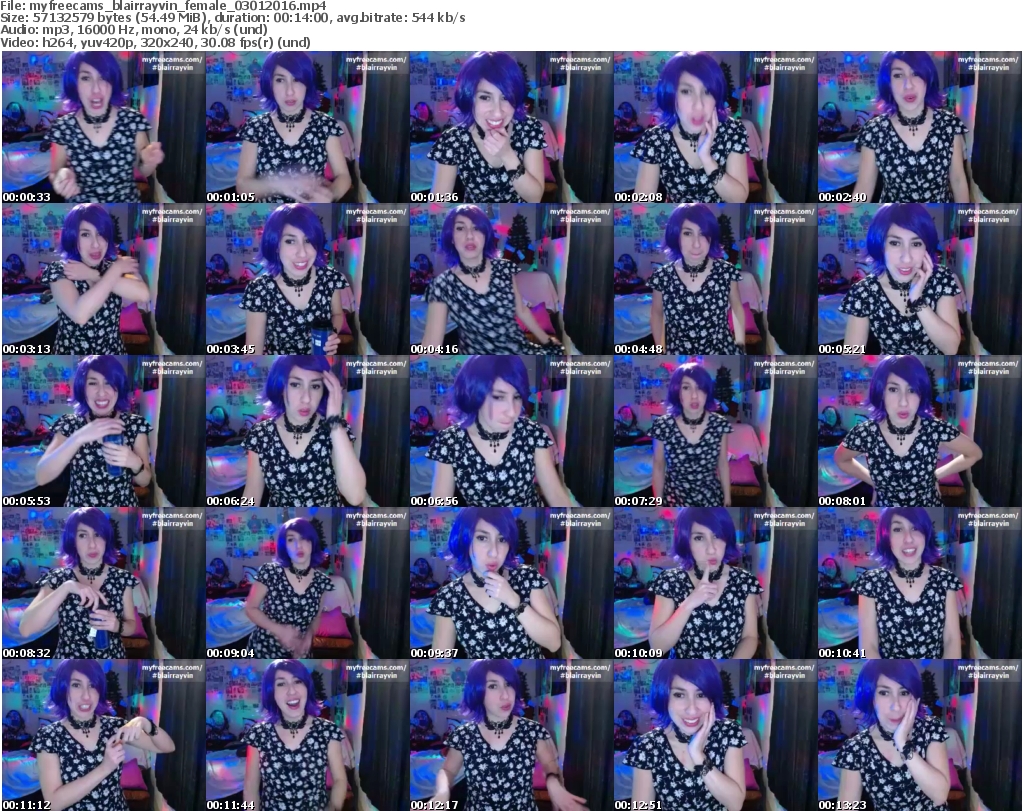
Task: Select the thumbnail marked 00:04:48
Action: point(715,279)
